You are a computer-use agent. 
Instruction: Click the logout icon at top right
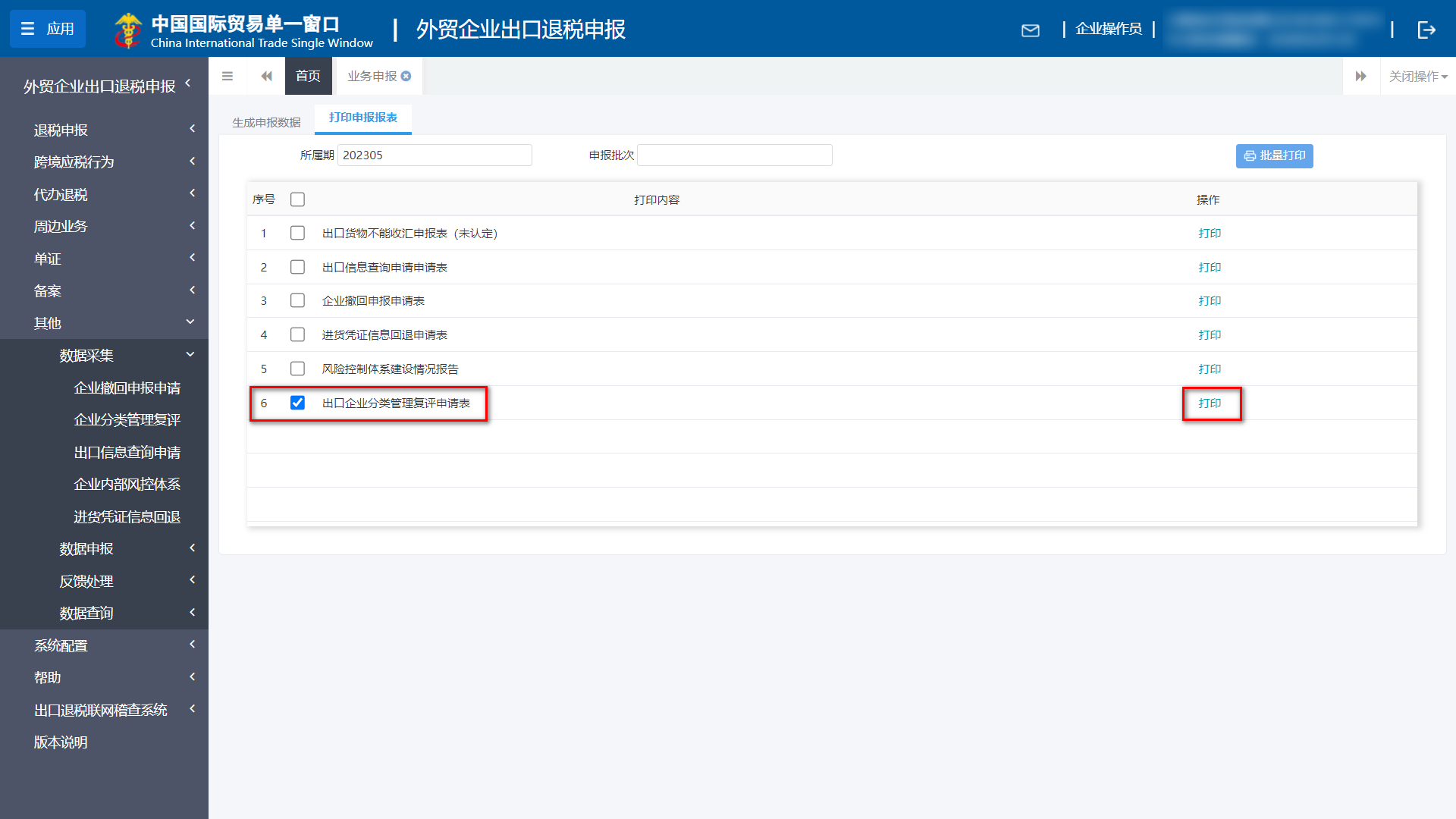coord(1426,30)
